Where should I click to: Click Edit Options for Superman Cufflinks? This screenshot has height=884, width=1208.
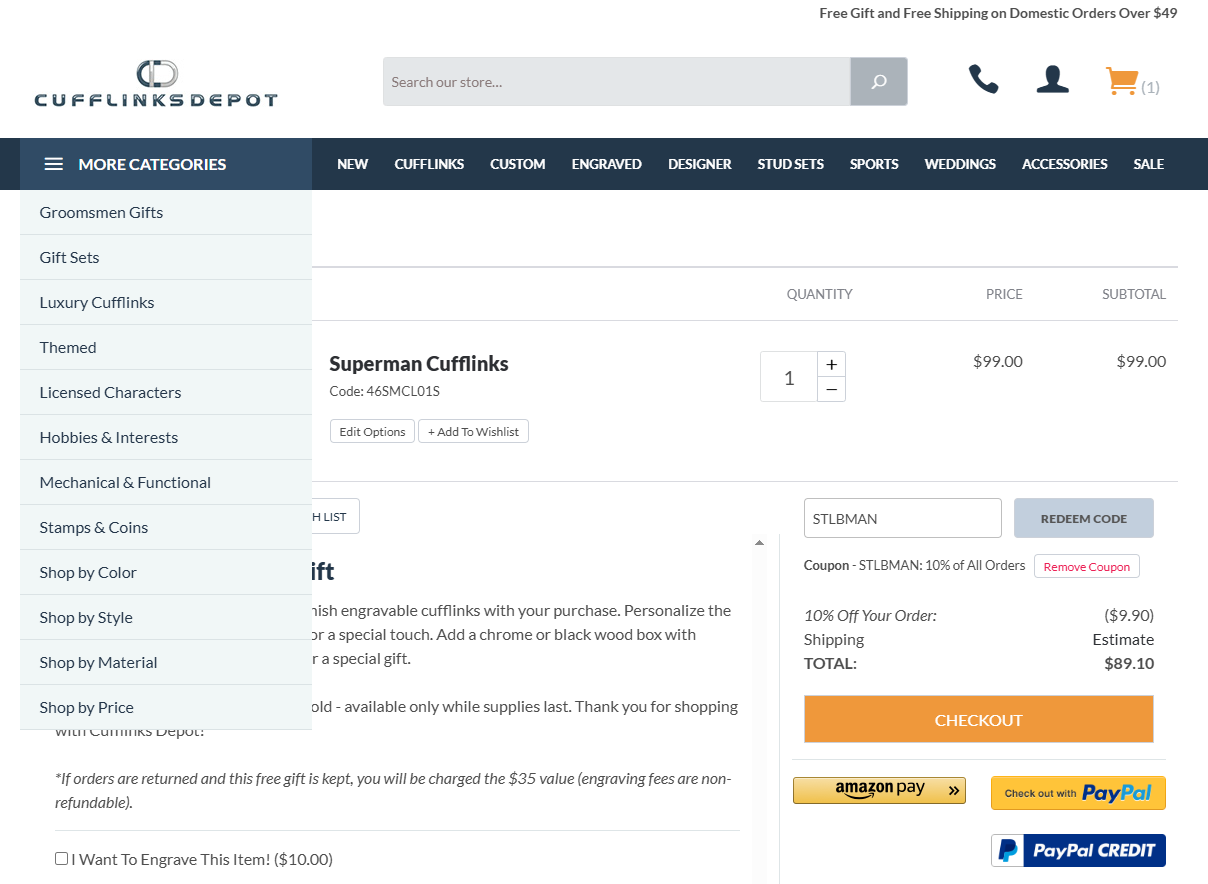point(372,431)
